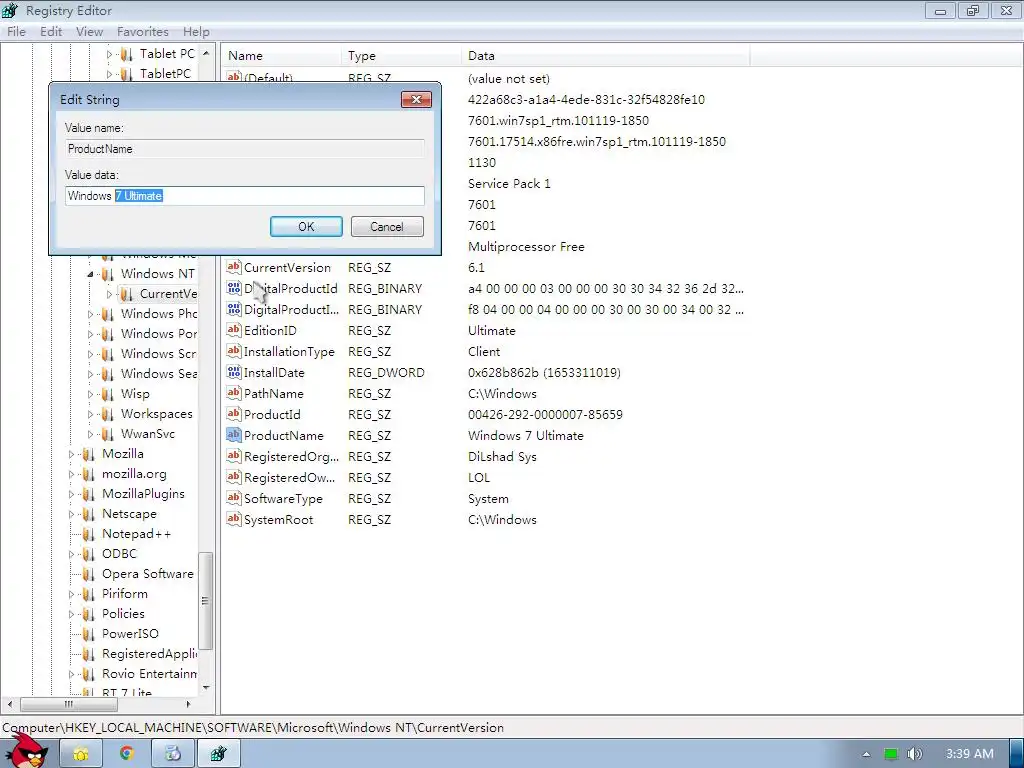This screenshot has width=1024, height=768.
Task: Cancel the Edit String dialog
Action: [x=387, y=227]
